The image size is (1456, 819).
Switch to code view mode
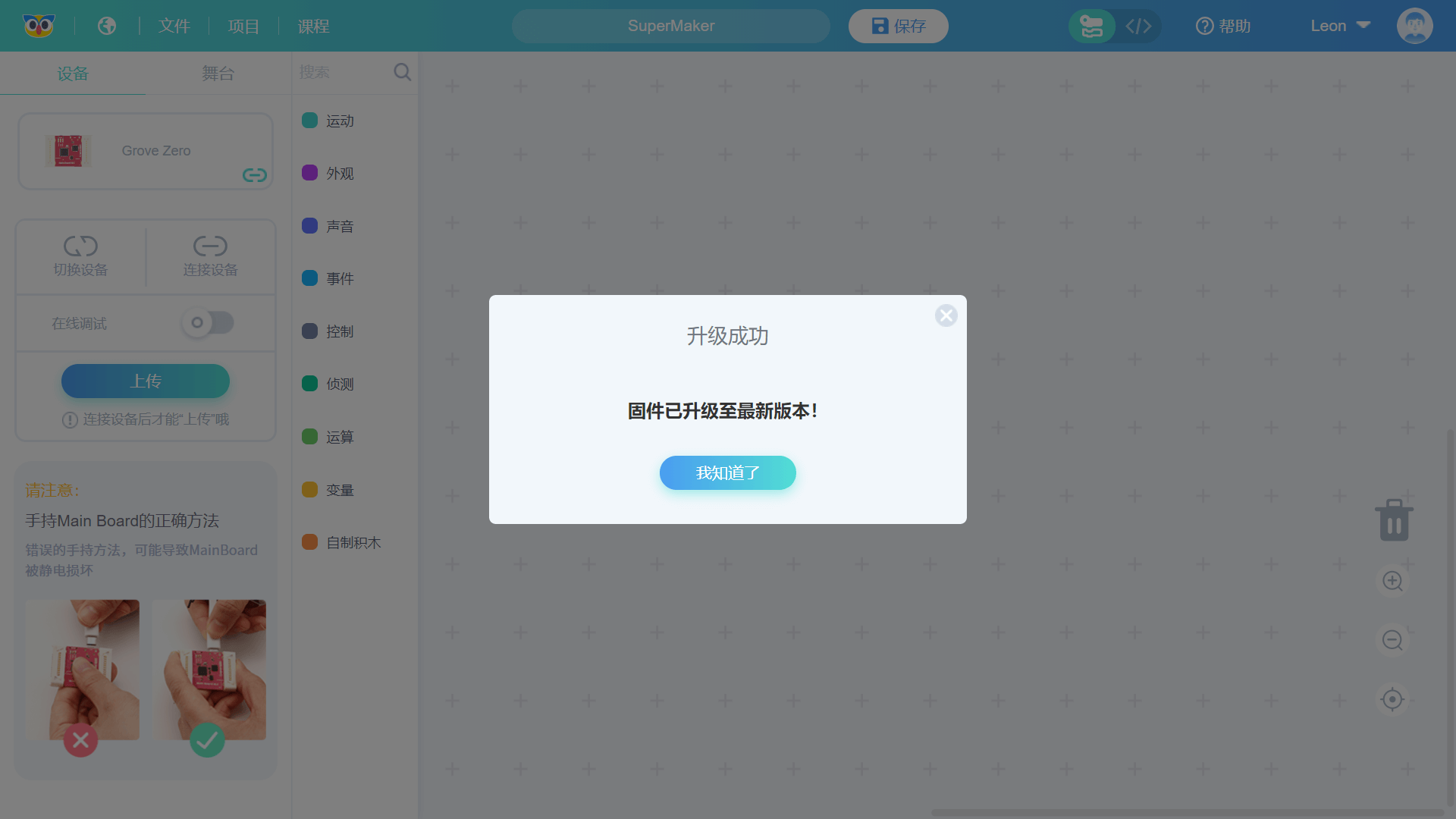coord(1138,27)
